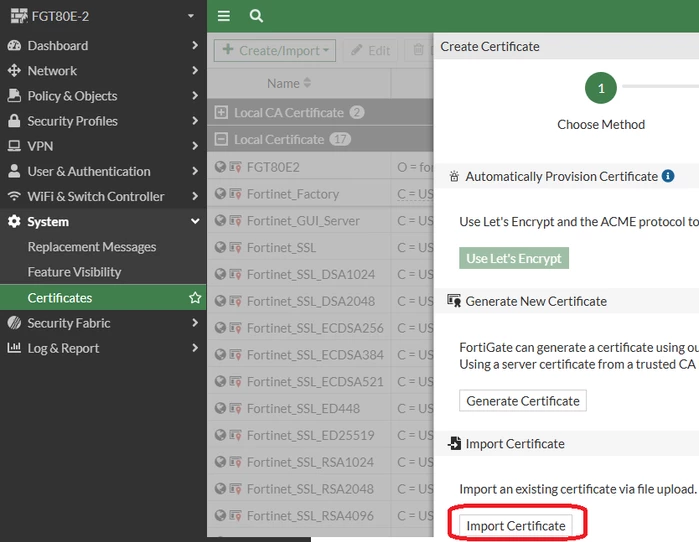Select the Fortinet_Factory certificate row
Screen dimensions: 699x542
(320, 194)
